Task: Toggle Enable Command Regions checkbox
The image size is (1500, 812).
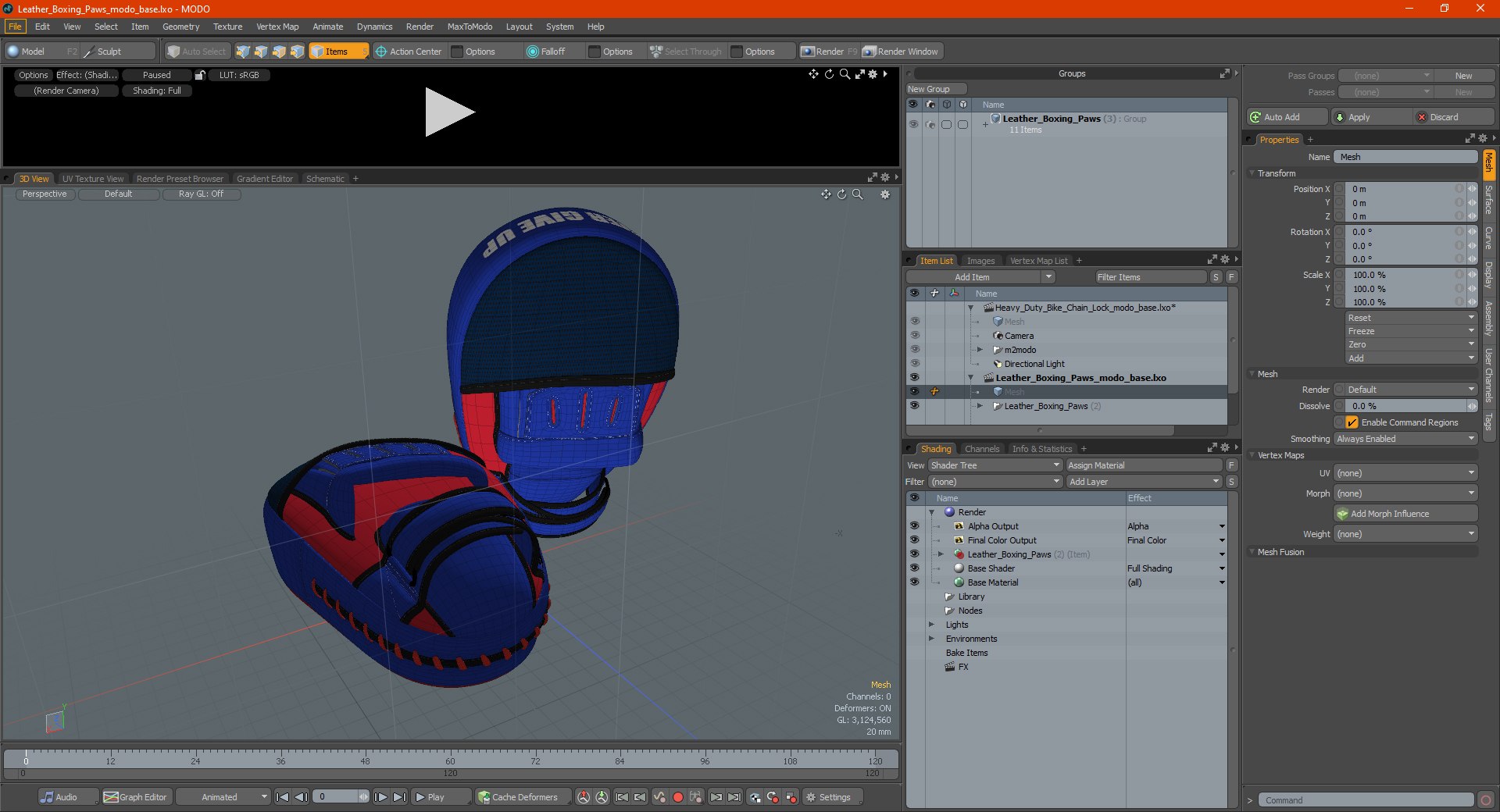Action: click(x=1352, y=422)
